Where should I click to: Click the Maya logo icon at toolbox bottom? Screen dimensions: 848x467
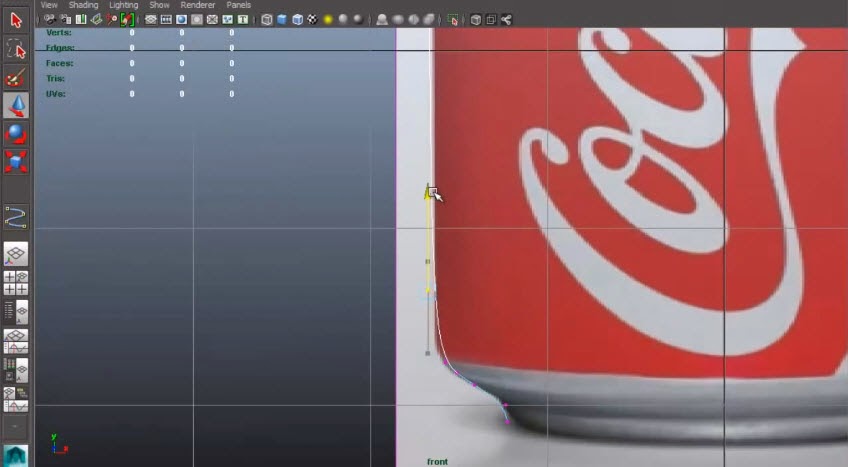click(x=15, y=456)
